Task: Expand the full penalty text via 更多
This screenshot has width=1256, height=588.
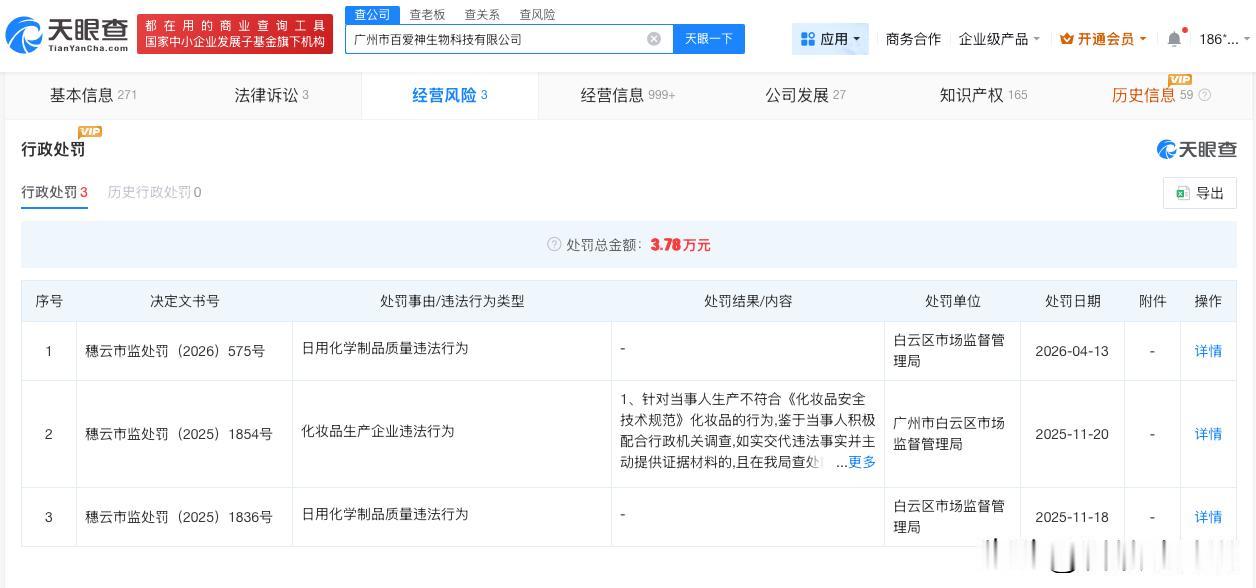Action: click(x=862, y=462)
